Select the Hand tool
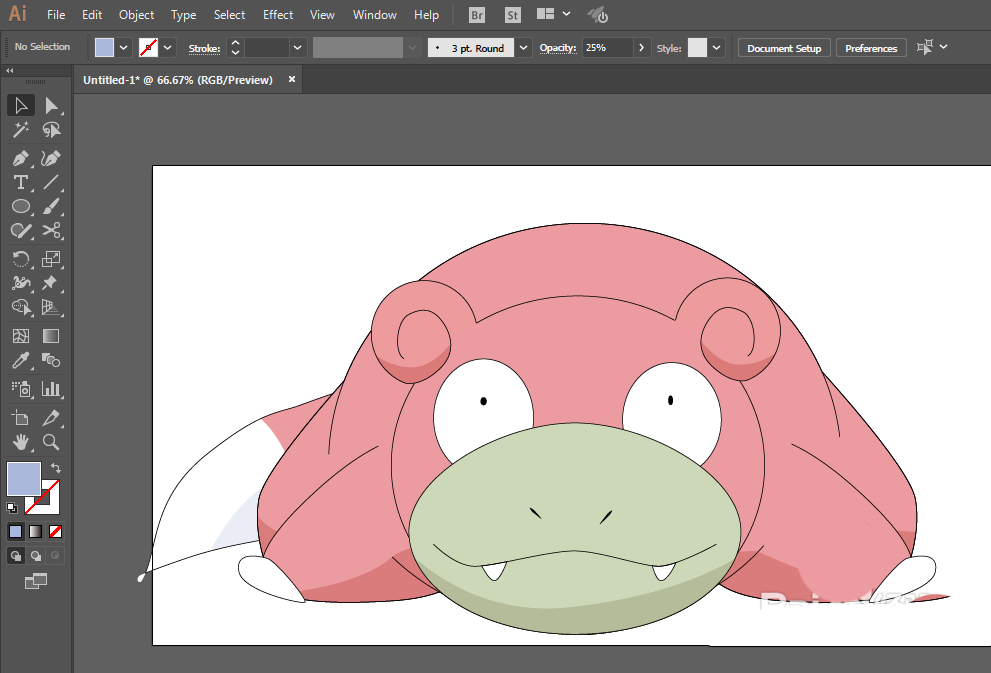This screenshot has height=673, width=991. coord(21,442)
